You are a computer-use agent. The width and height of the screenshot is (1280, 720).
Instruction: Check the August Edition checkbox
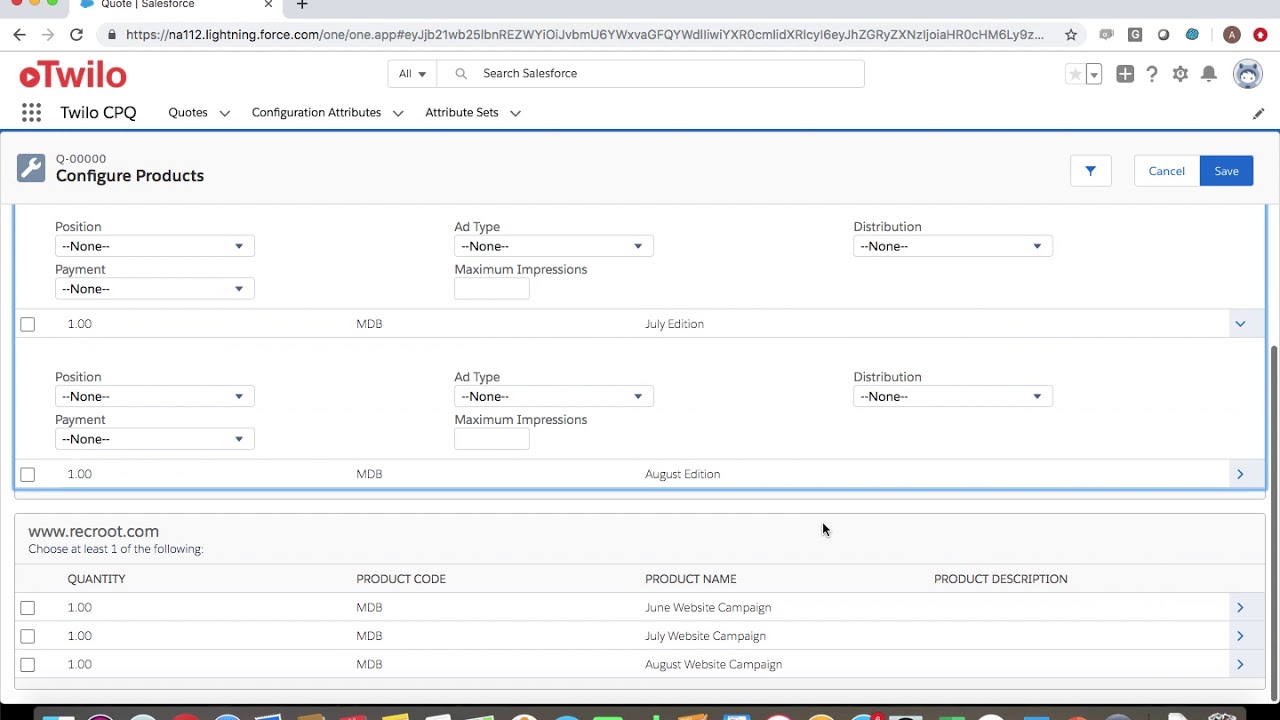(x=28, y=475)
